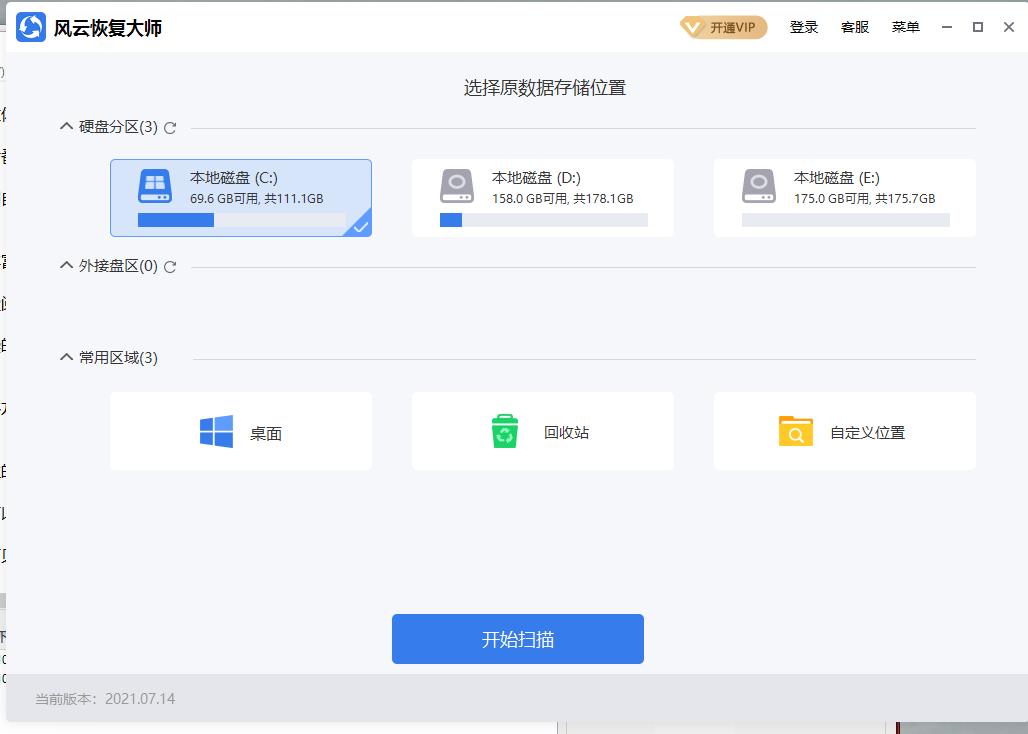Click the drive icon on 本地磁盘 (E:)
Screen dimensions: 1028x734
[x=758, y=186]
